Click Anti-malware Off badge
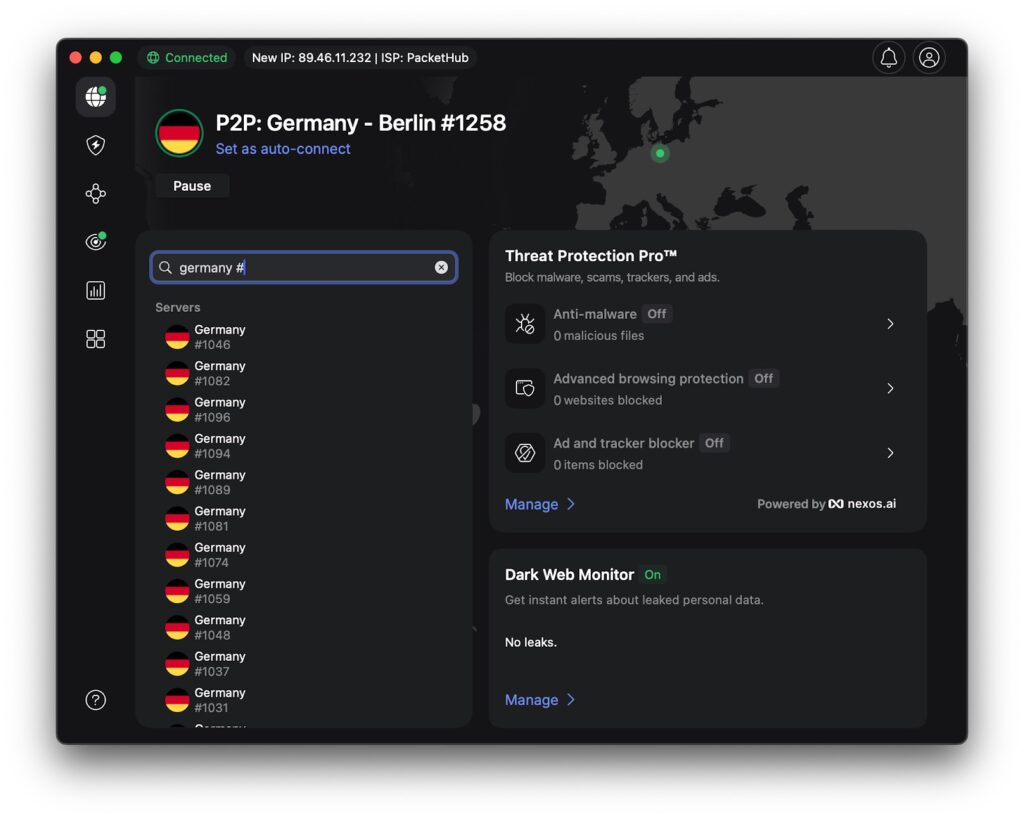 pos(656,314)
